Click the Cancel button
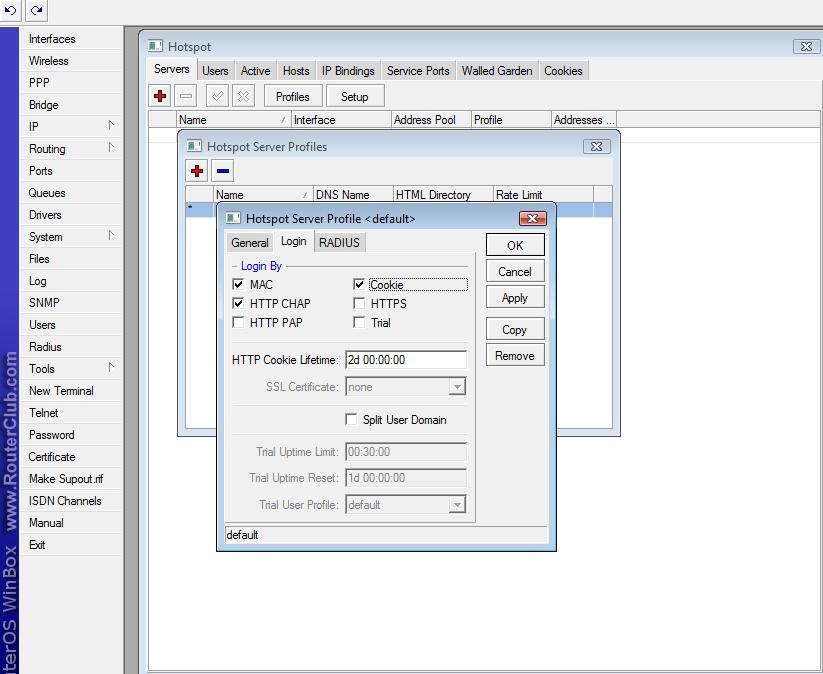This screenshot has width=823, height=674. click(x=515, y=271)
